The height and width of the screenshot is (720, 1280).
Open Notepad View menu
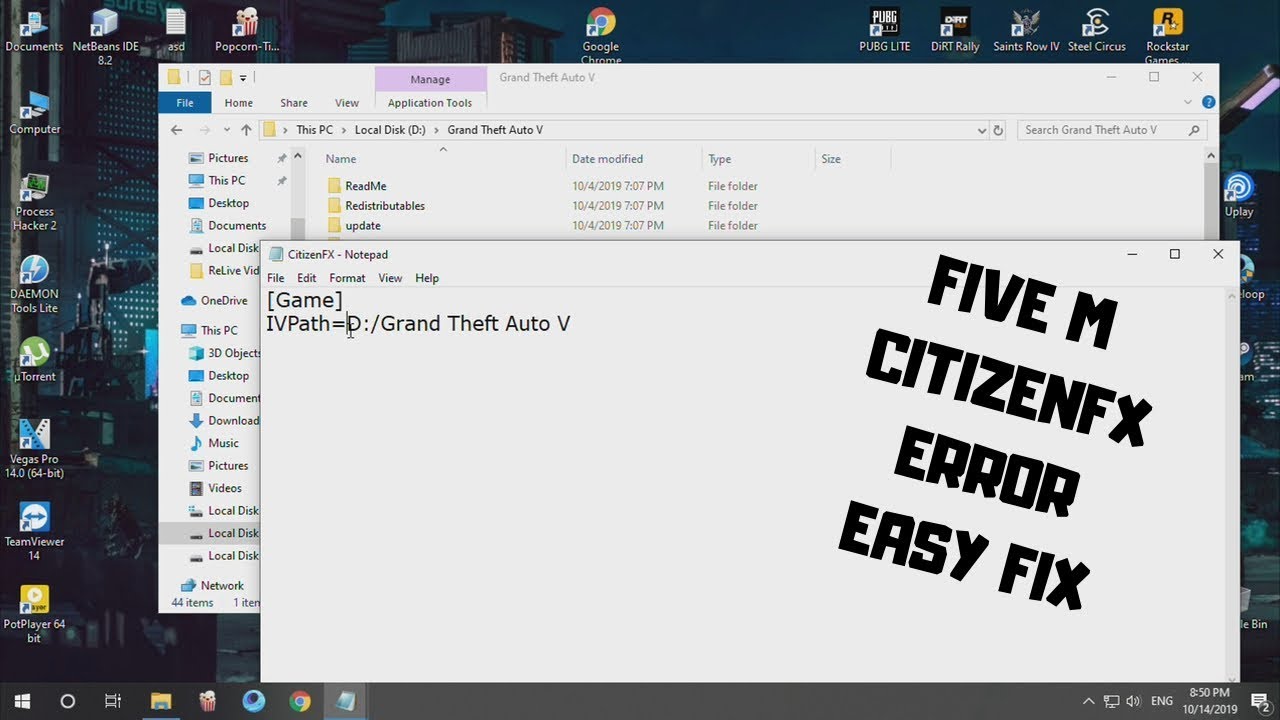coord(390,278)
